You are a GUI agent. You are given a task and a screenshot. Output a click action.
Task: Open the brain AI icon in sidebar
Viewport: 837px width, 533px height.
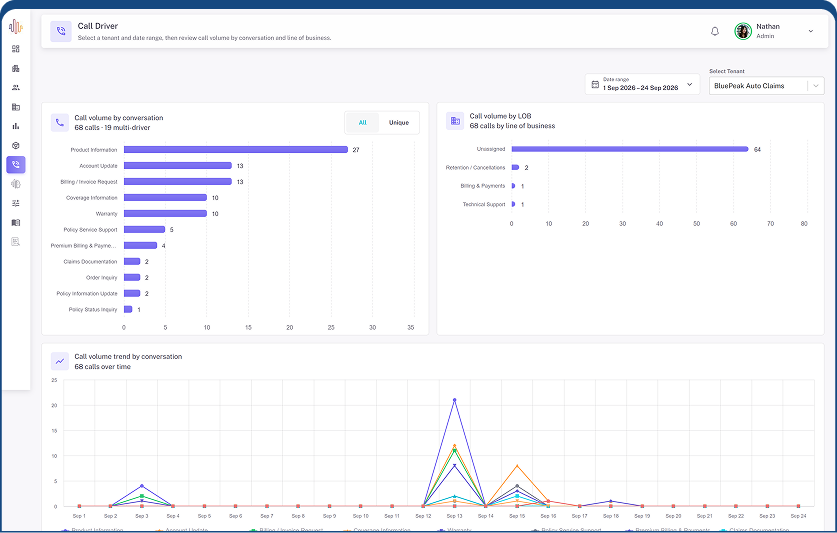click(15, 184)
